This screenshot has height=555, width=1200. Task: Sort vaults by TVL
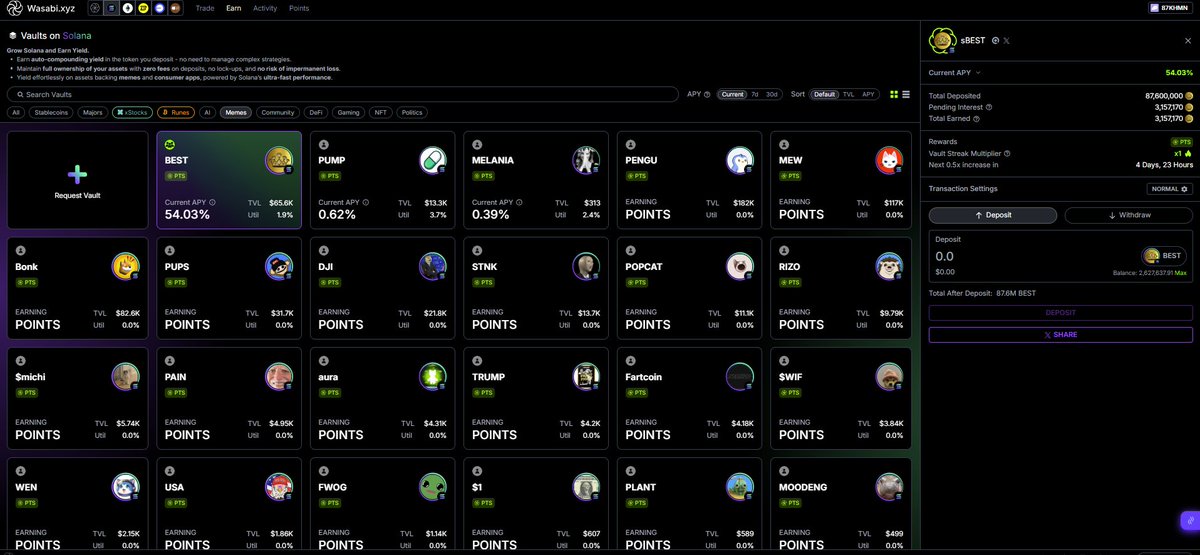pos(848,94)
